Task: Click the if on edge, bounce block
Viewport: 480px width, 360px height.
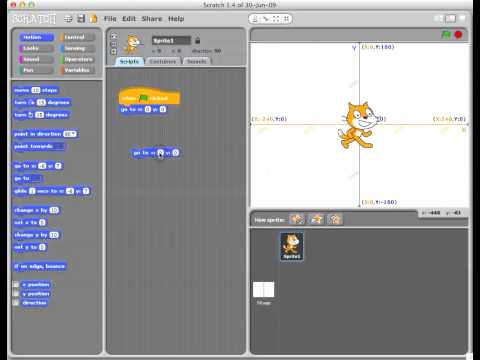Action: pyautogui.click(x=40, y=266)
